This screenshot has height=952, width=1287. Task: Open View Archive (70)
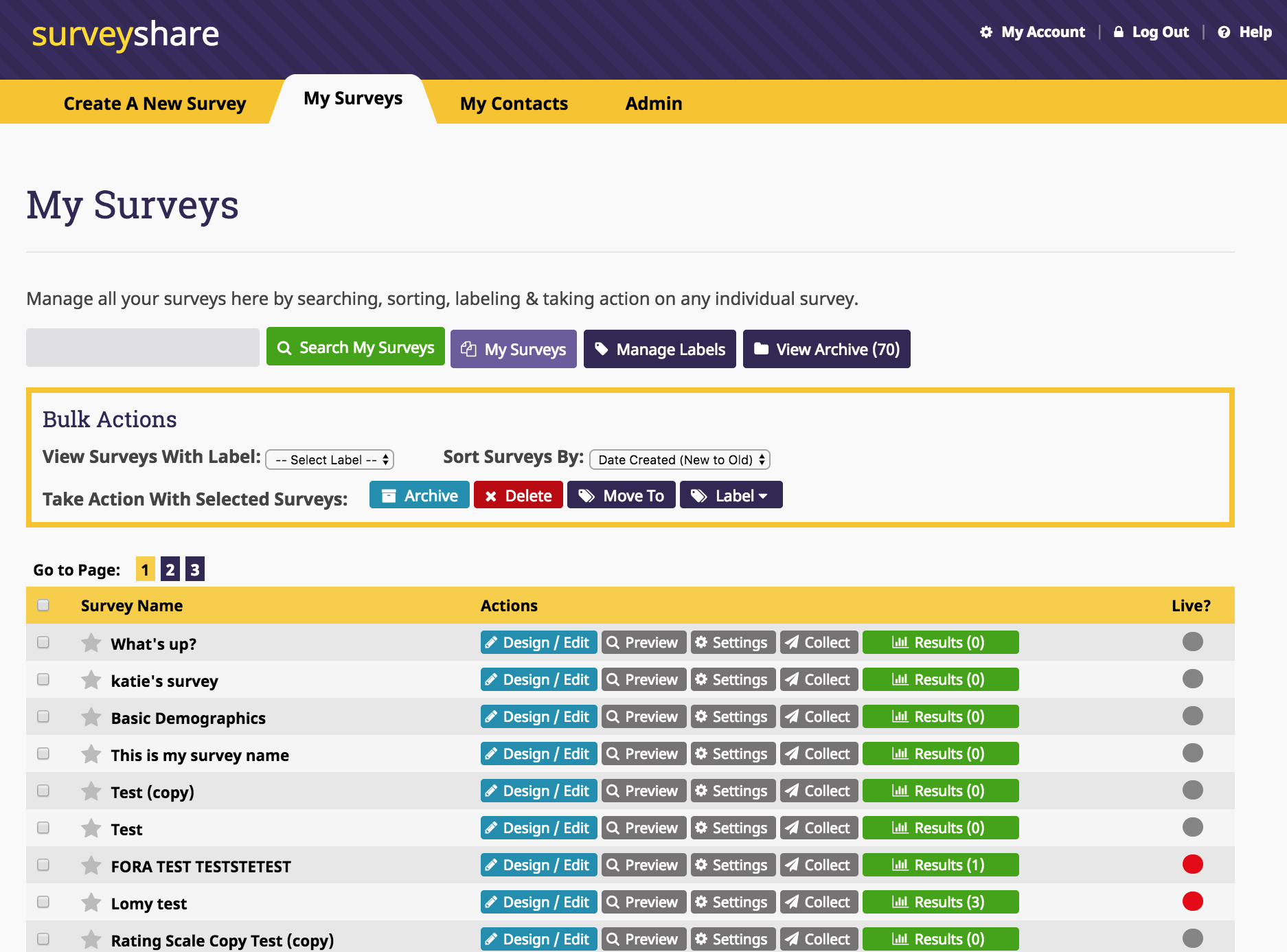coord(826,349)
